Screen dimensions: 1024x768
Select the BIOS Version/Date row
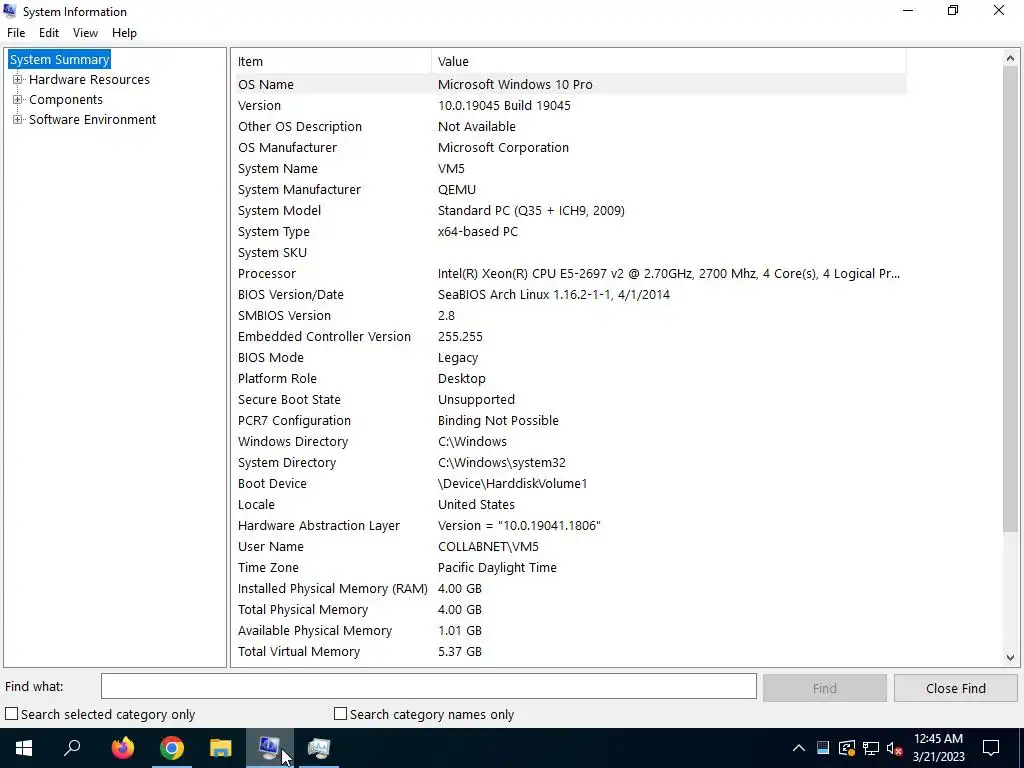click(x=571, y=295)
